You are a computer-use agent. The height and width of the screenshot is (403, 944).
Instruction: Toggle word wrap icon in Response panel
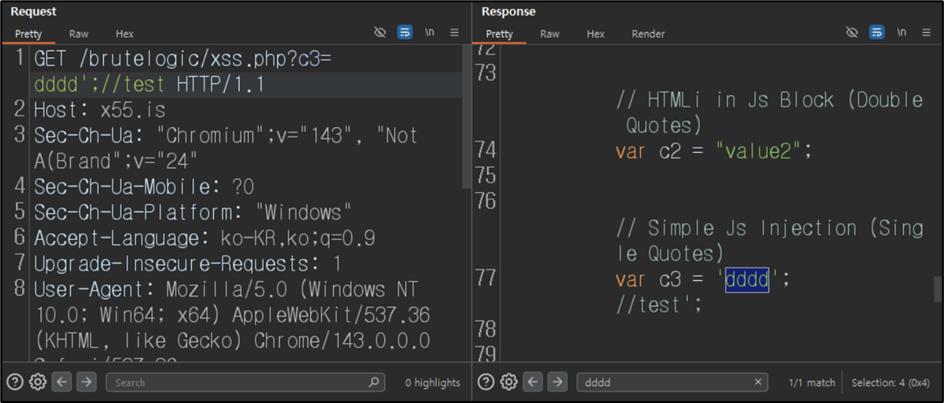(877, 33)
